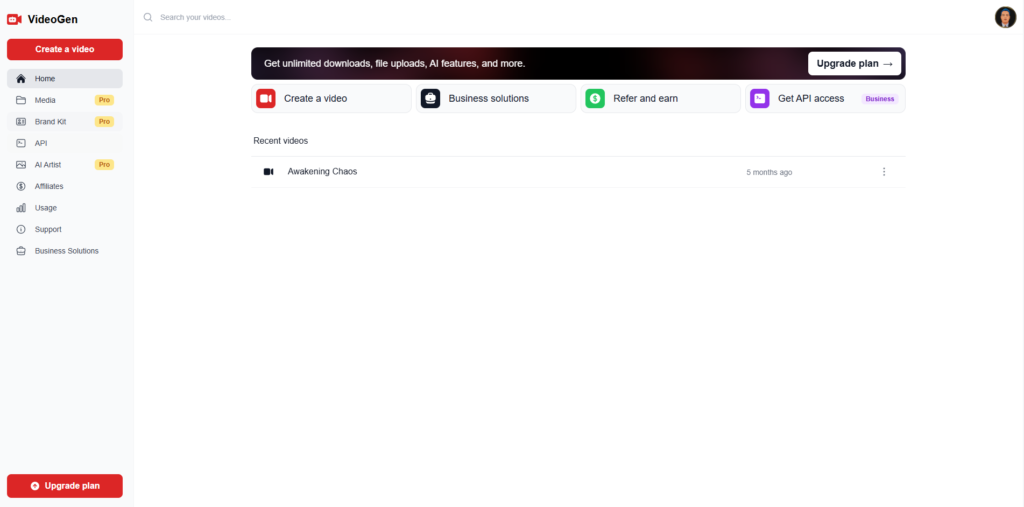
Task: Click the 5 months ago timestamp
Action: click(x=769, y=172)
